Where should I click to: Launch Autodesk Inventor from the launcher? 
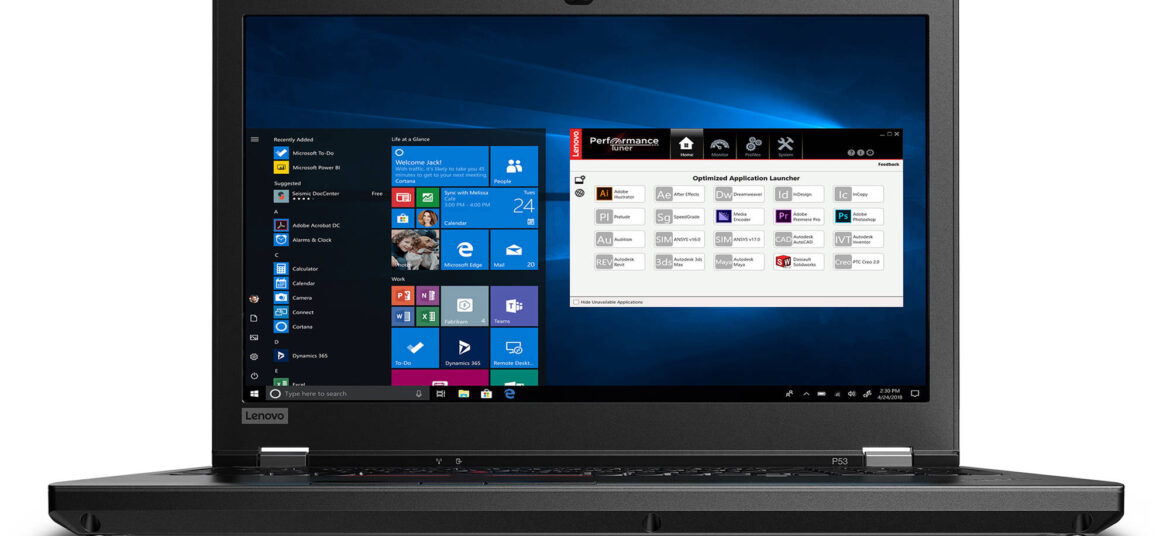pos(859,239)
